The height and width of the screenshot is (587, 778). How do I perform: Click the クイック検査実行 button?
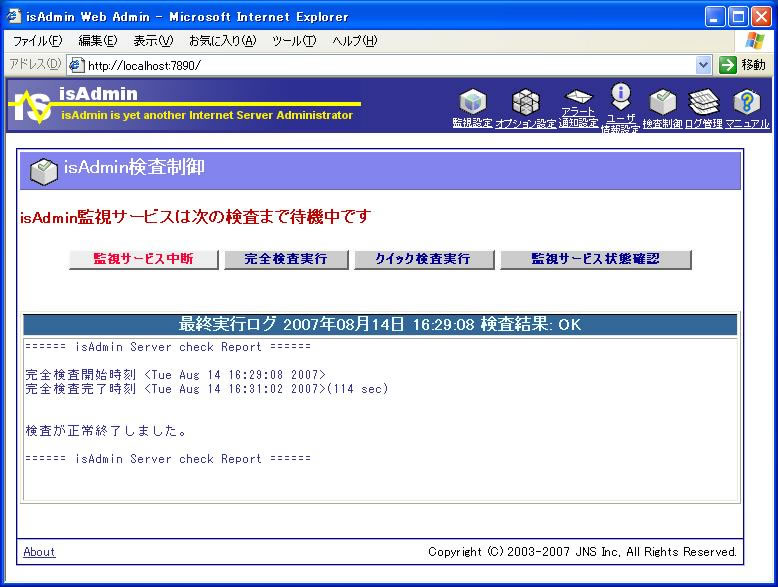424,260
